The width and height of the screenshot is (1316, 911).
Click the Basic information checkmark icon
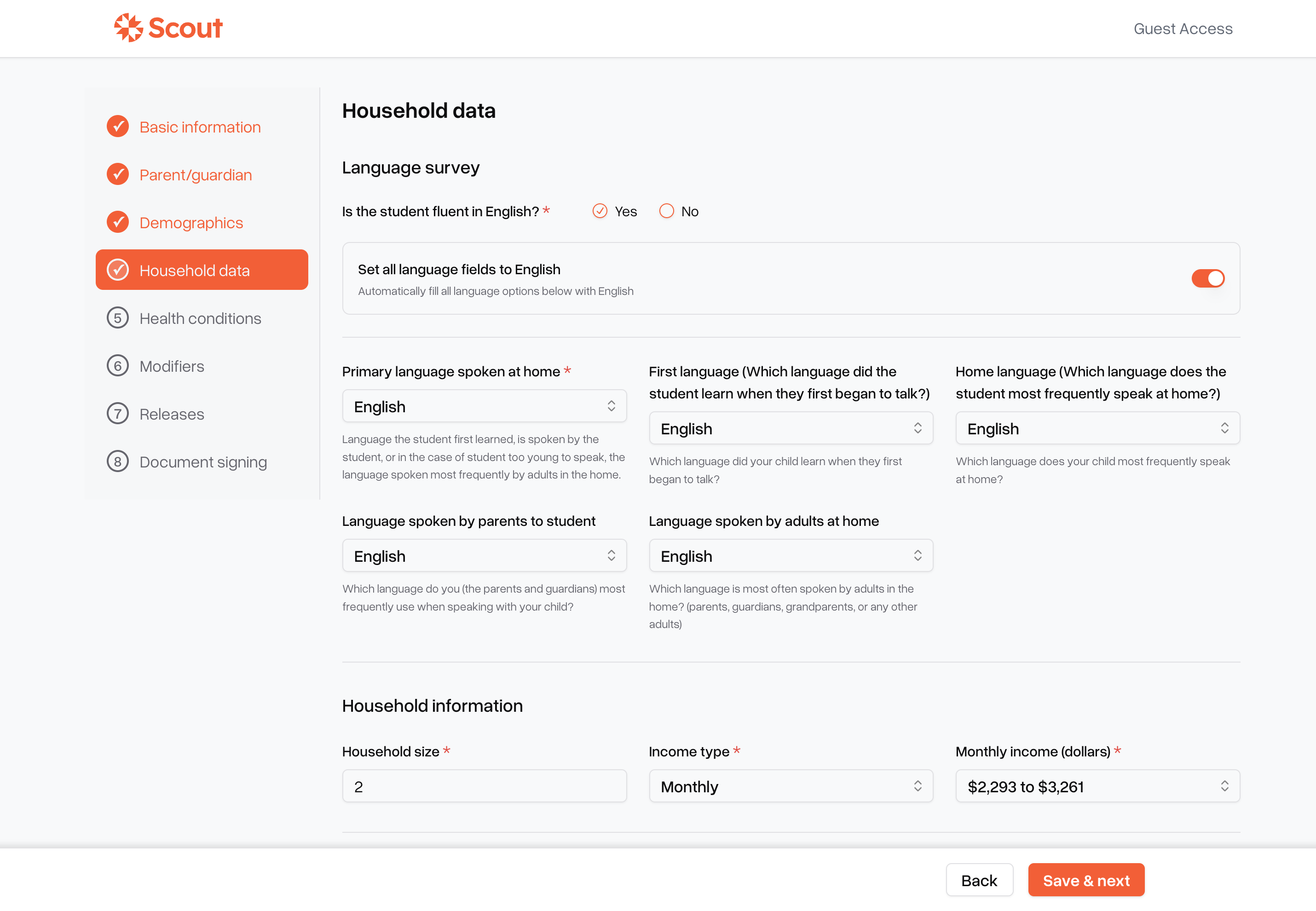[x=117, y=127]
